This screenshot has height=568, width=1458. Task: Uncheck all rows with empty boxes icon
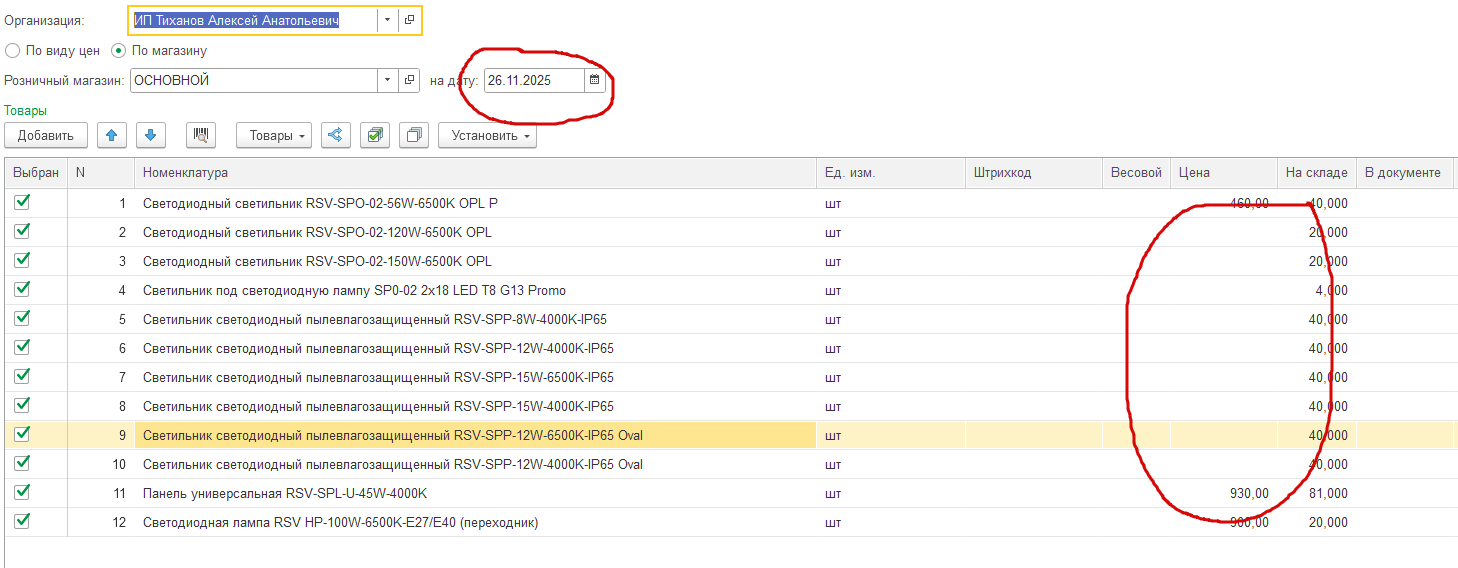(x=413, y=135)
